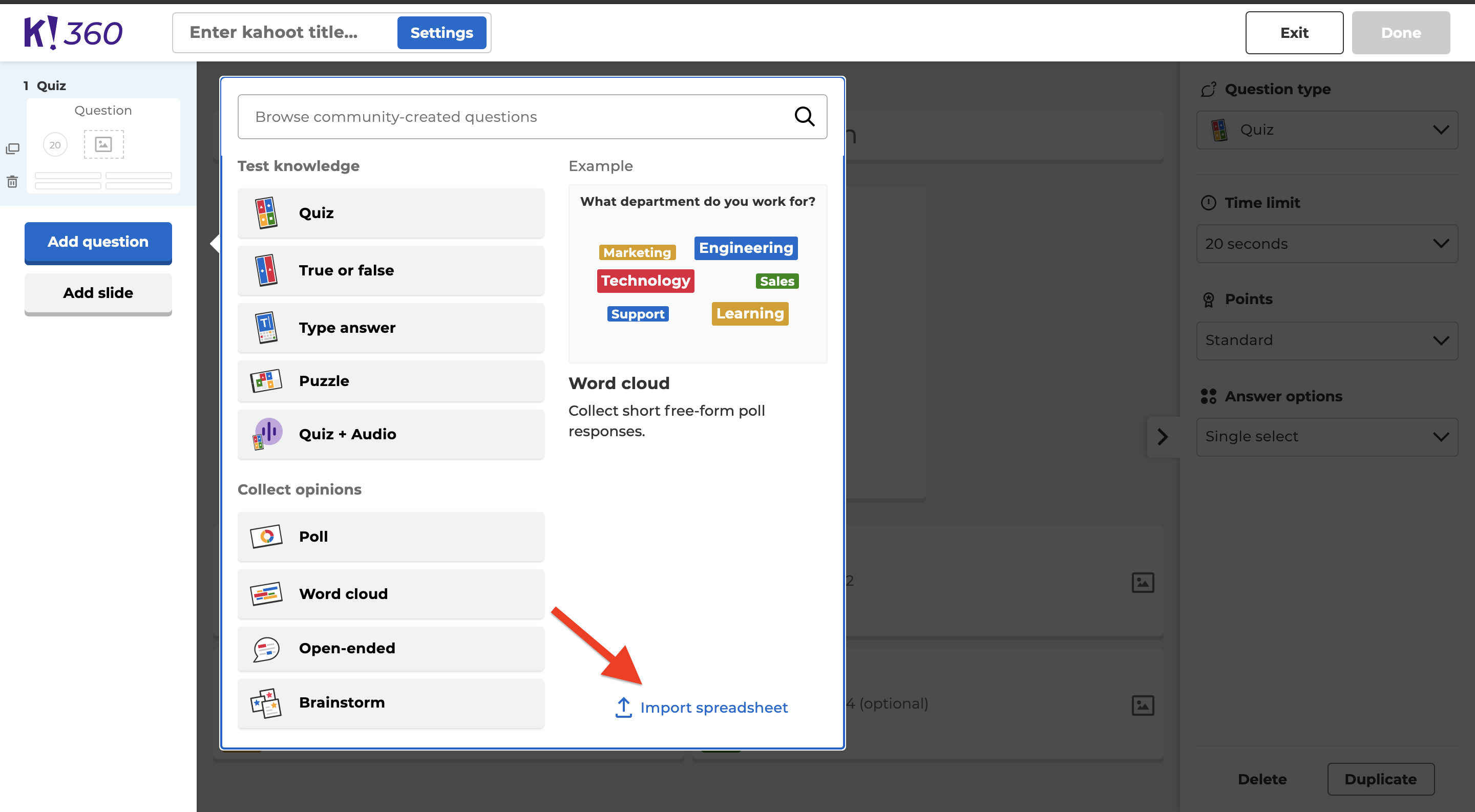Click the search icon in question browser
1475x812 pixels.
pos(805,117)
